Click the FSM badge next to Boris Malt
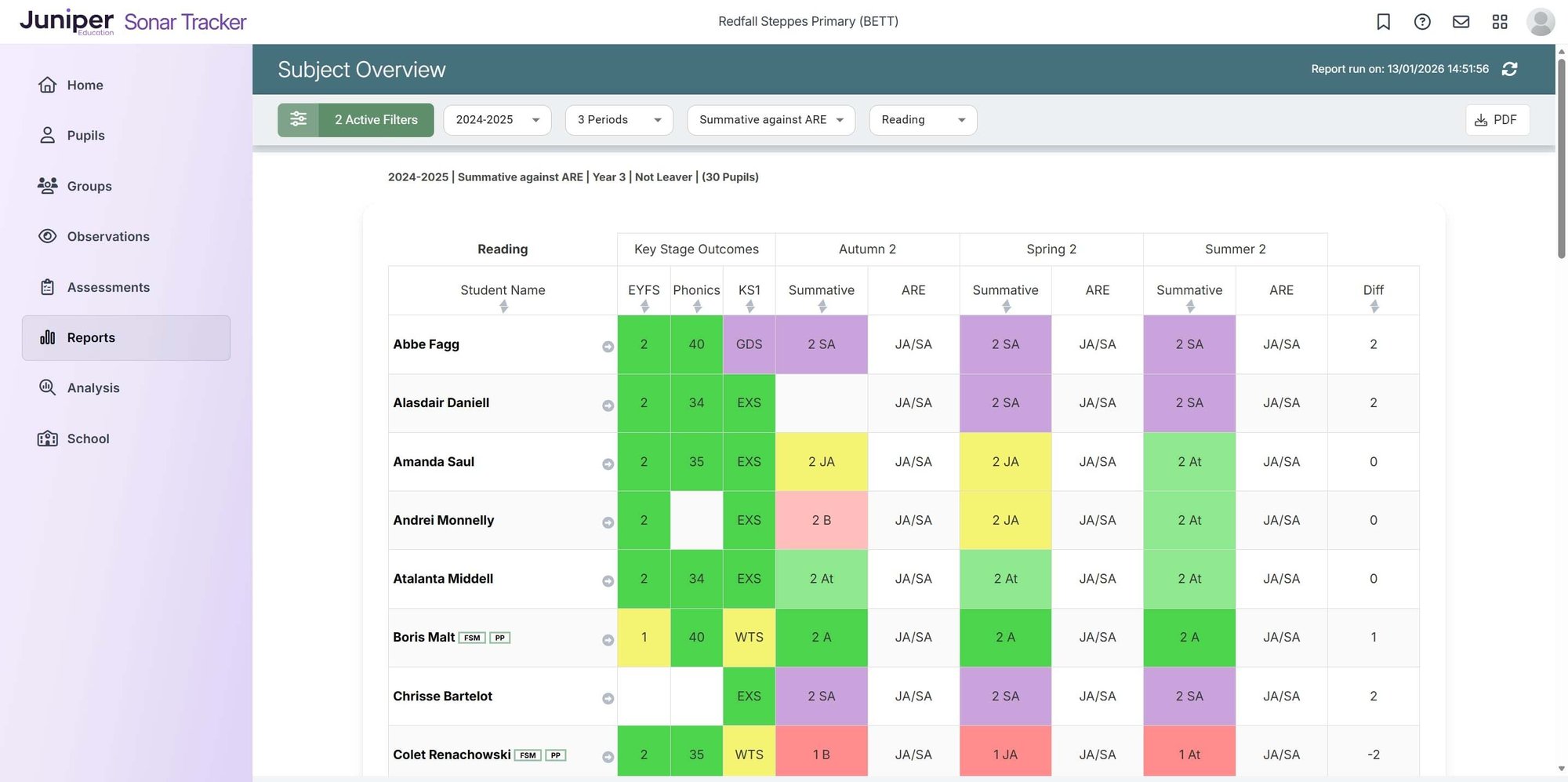Image resolution: width=1568 pixels, height=782 pixels. pyautogui.click(x=474, y=638)
